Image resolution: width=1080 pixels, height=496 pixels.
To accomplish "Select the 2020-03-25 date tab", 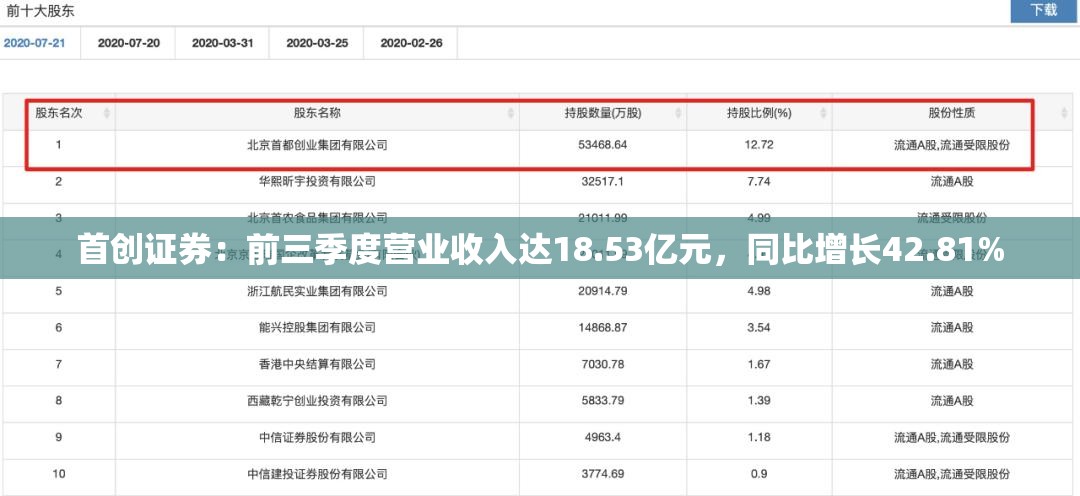I will [x=317, y=43].
